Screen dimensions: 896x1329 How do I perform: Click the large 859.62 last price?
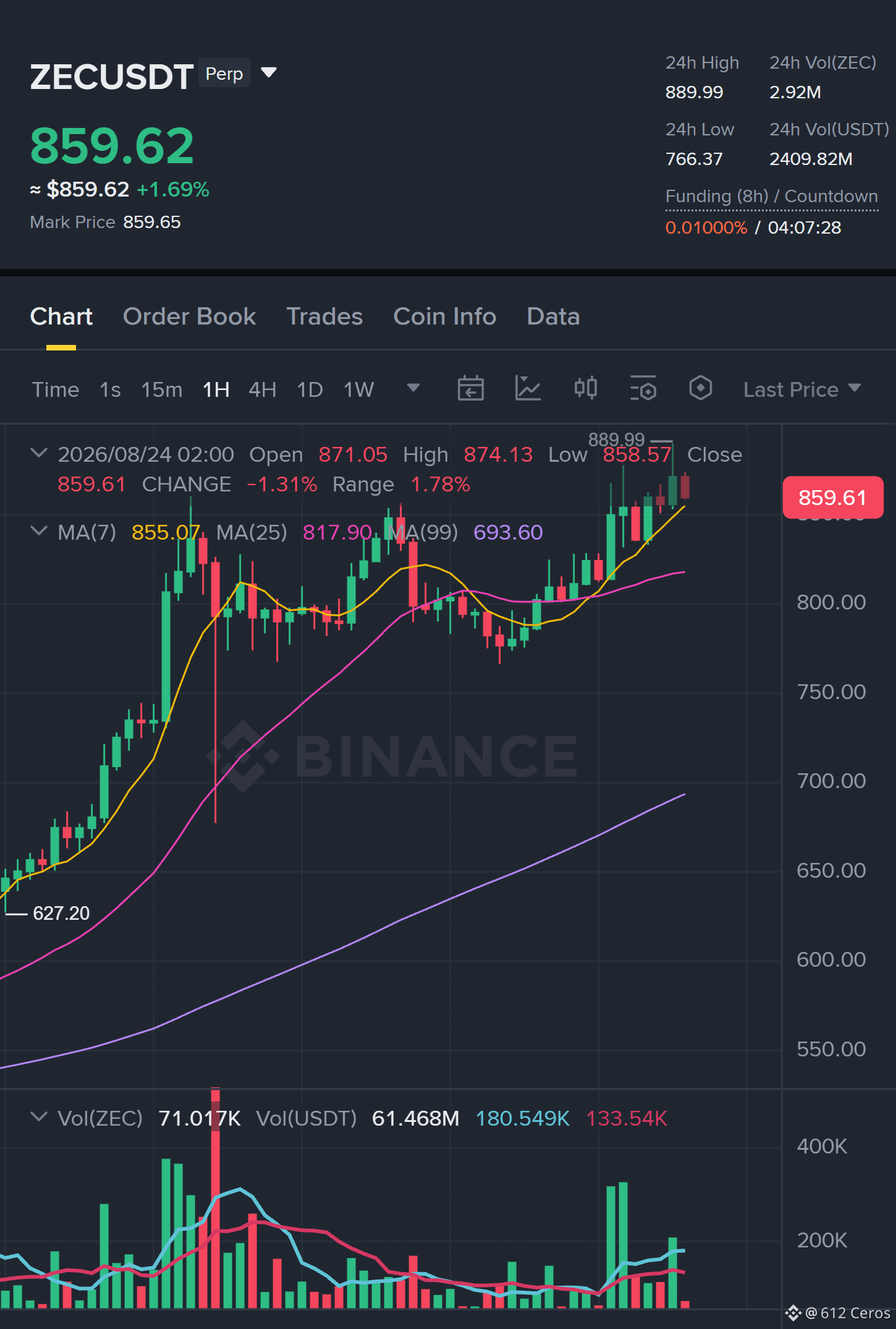112,146
